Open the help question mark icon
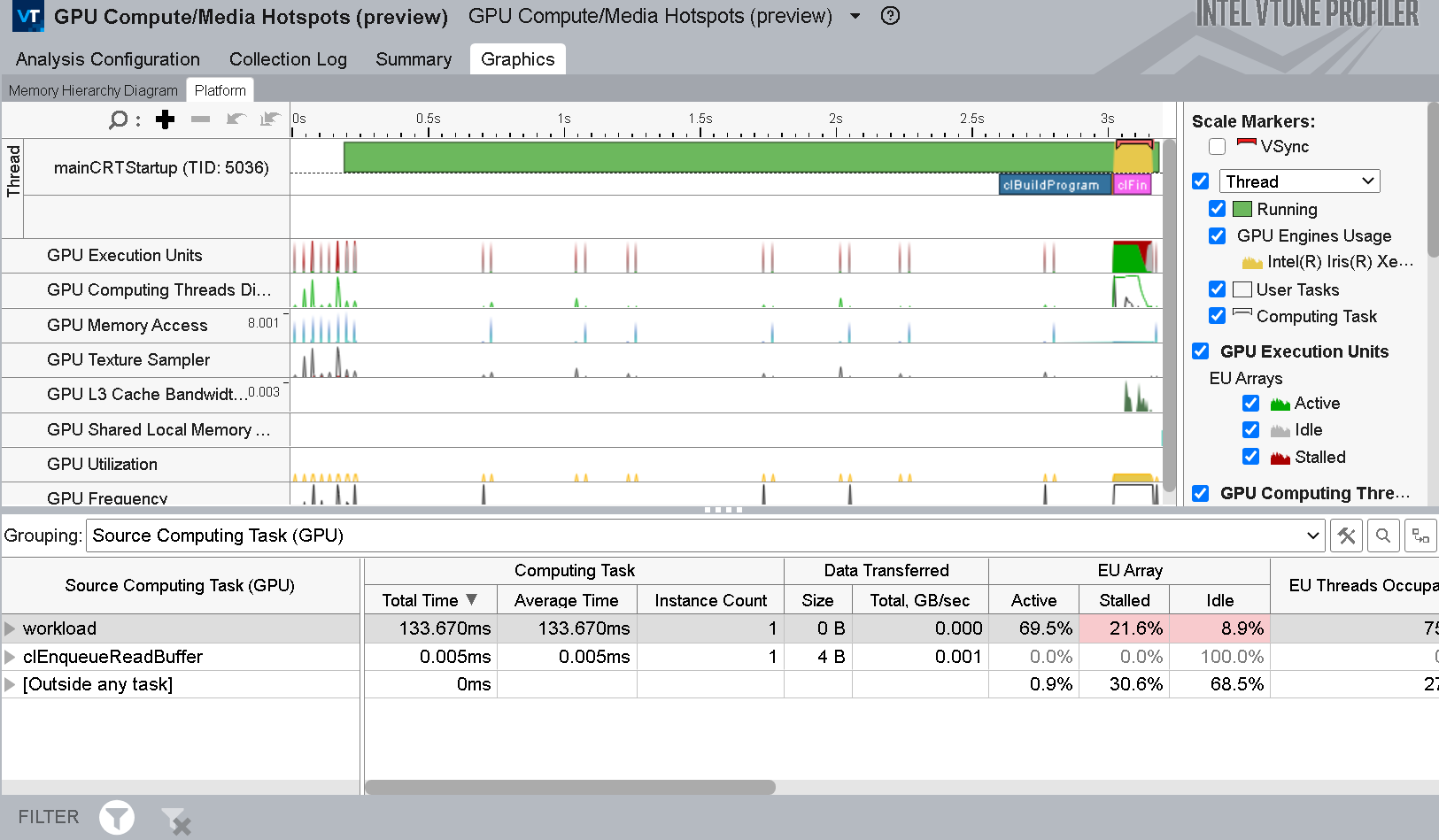1439x840 pixels. [x=890, y=16]
